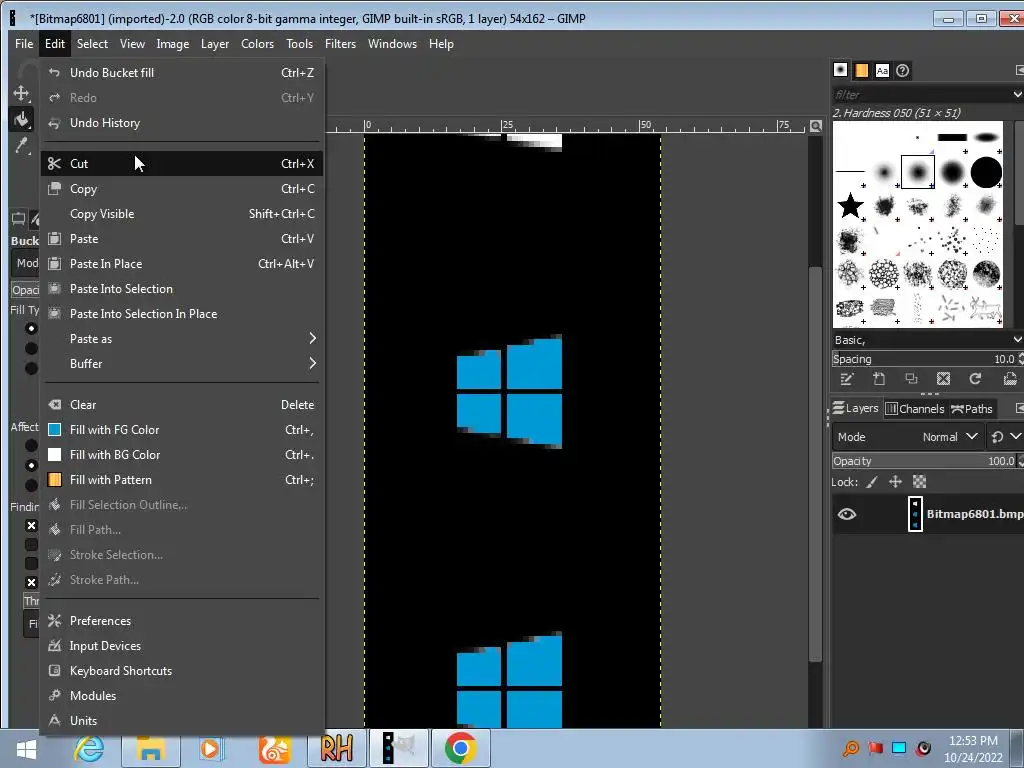
Task: Select the second Fill Type radio button
Action: (x=31, y=348)
